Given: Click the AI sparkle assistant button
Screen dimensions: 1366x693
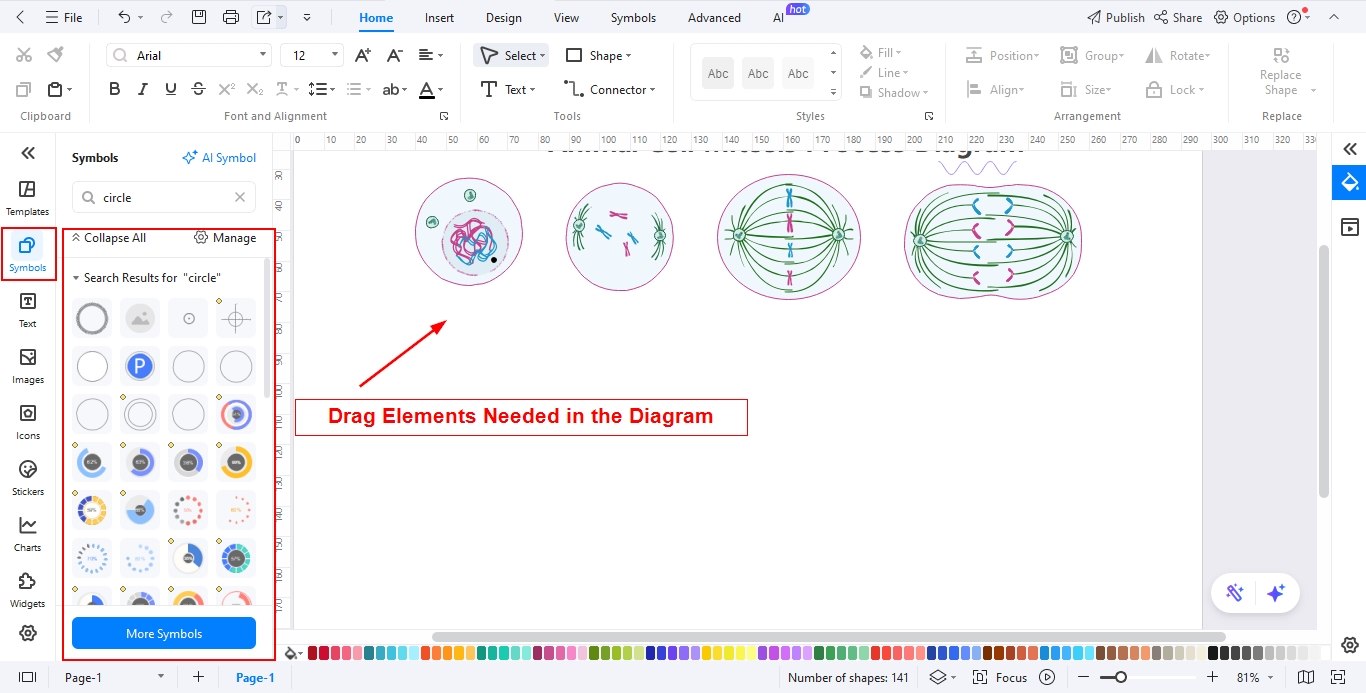Looking at the screenshot, I should 1275,593.
